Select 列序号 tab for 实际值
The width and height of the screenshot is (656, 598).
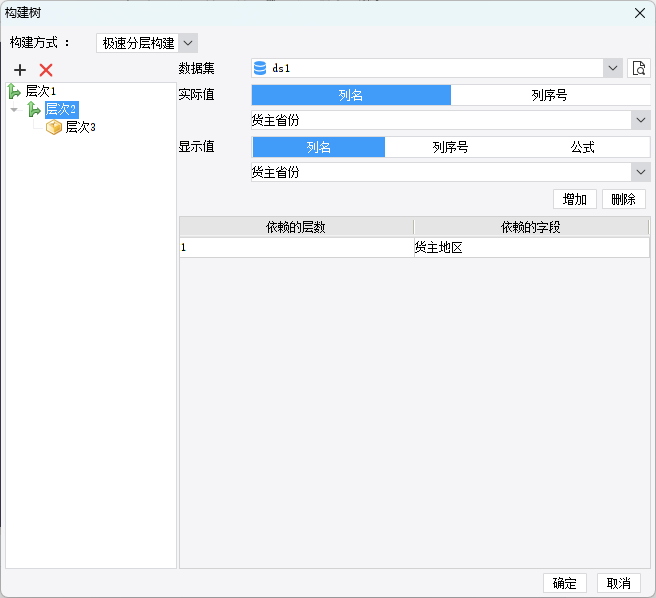[550, 95]
